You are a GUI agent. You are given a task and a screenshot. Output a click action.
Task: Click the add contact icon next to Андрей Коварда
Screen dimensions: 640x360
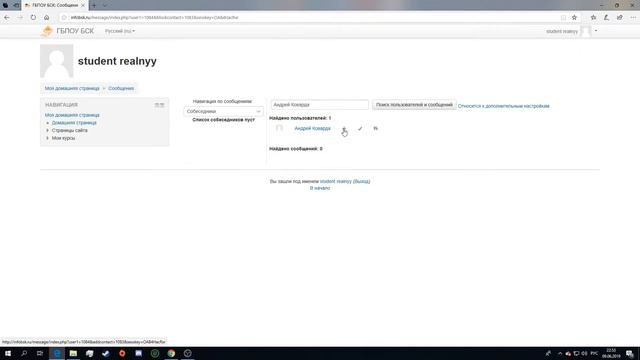(344, 128)
